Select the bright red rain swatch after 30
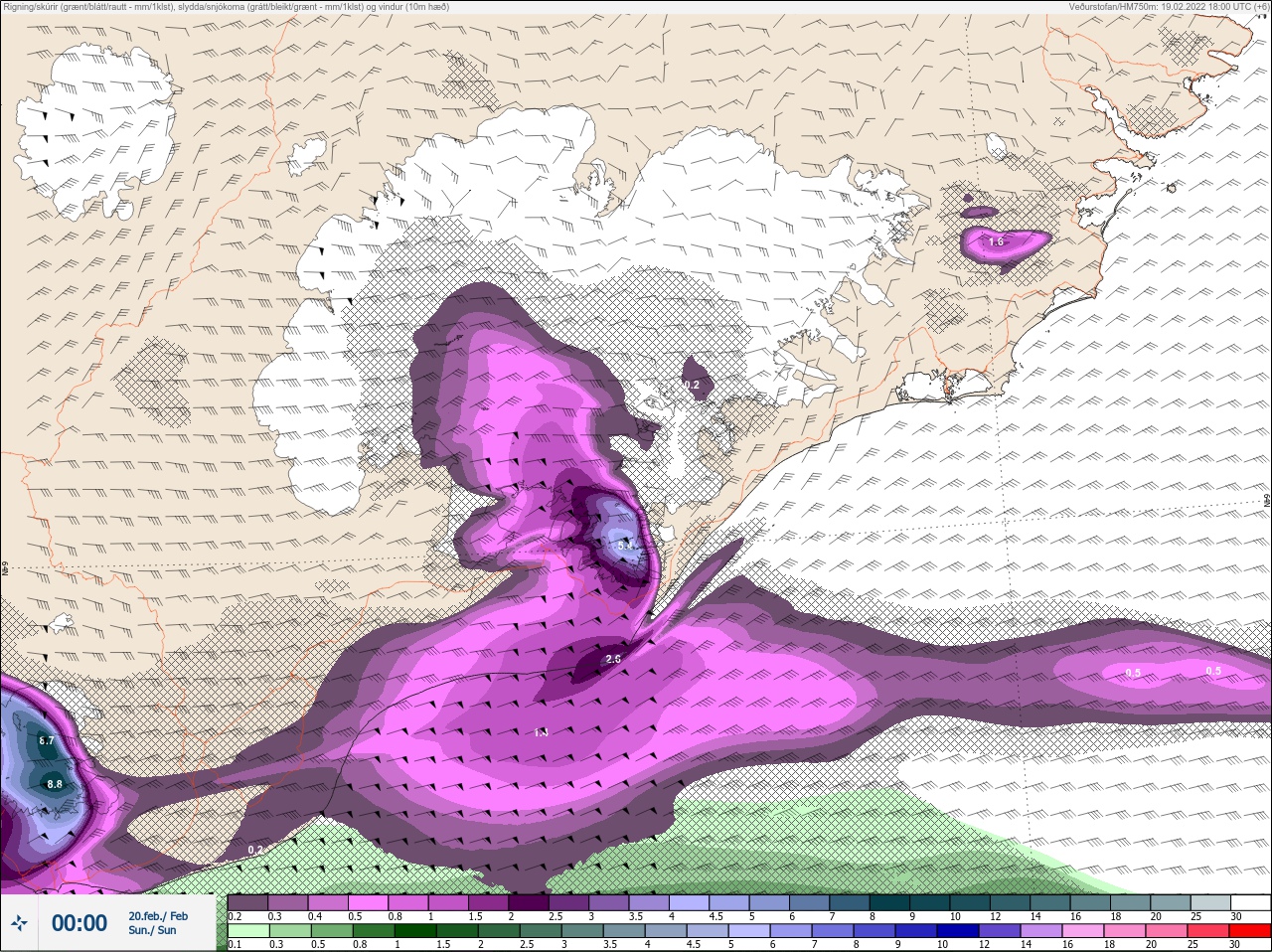Viewport: 1272px width, 952px height. pyautogui.click(x=1251, y=930)
